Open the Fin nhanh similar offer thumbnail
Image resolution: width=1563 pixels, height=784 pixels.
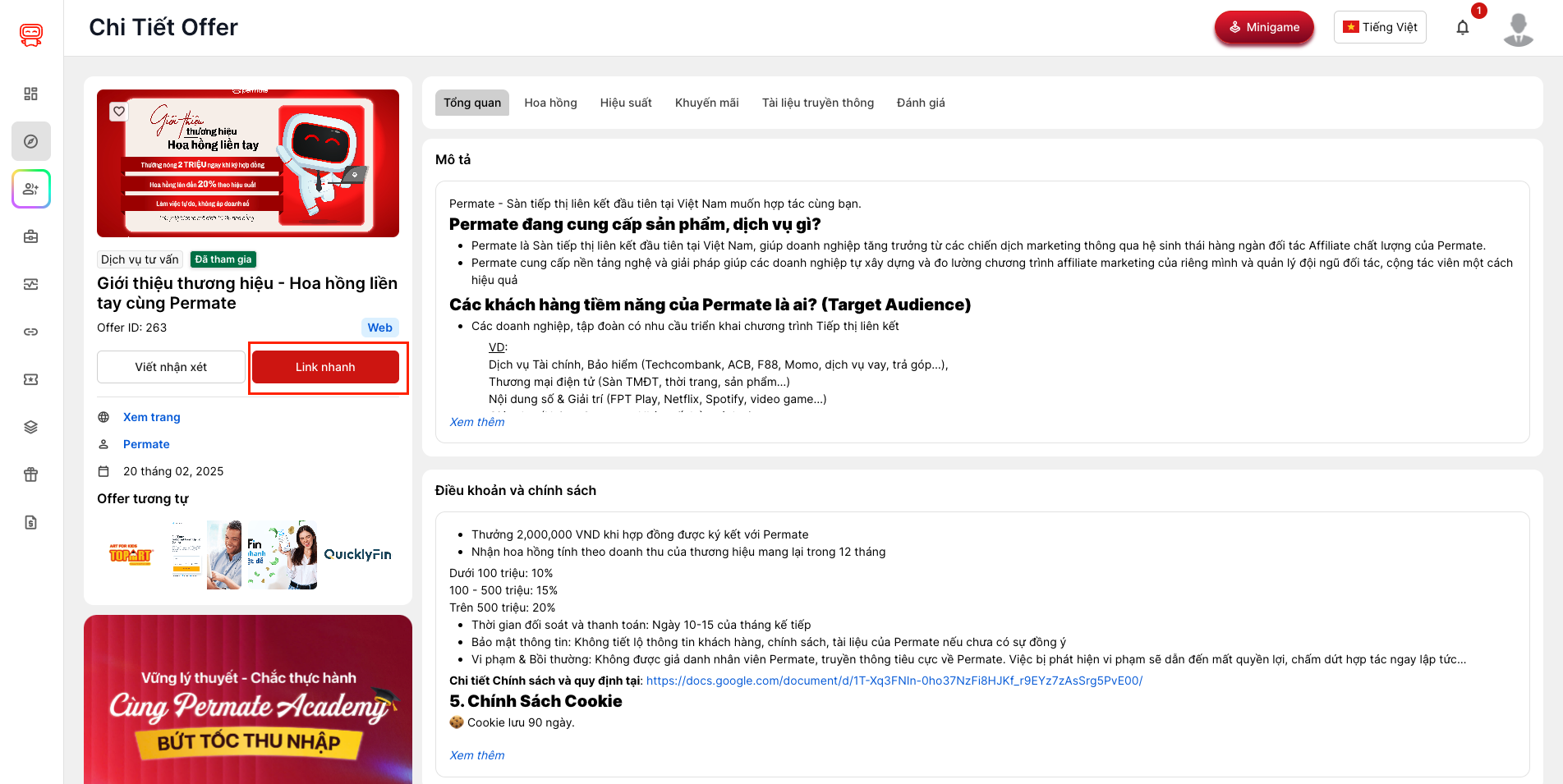[x=282, y=555]
